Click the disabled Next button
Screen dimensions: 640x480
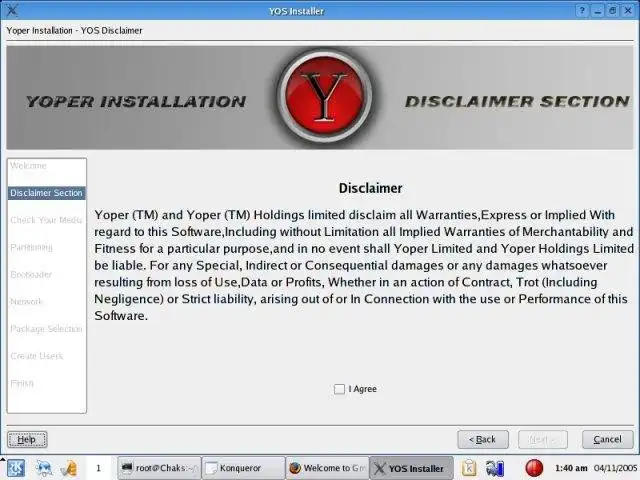(543, 440)
